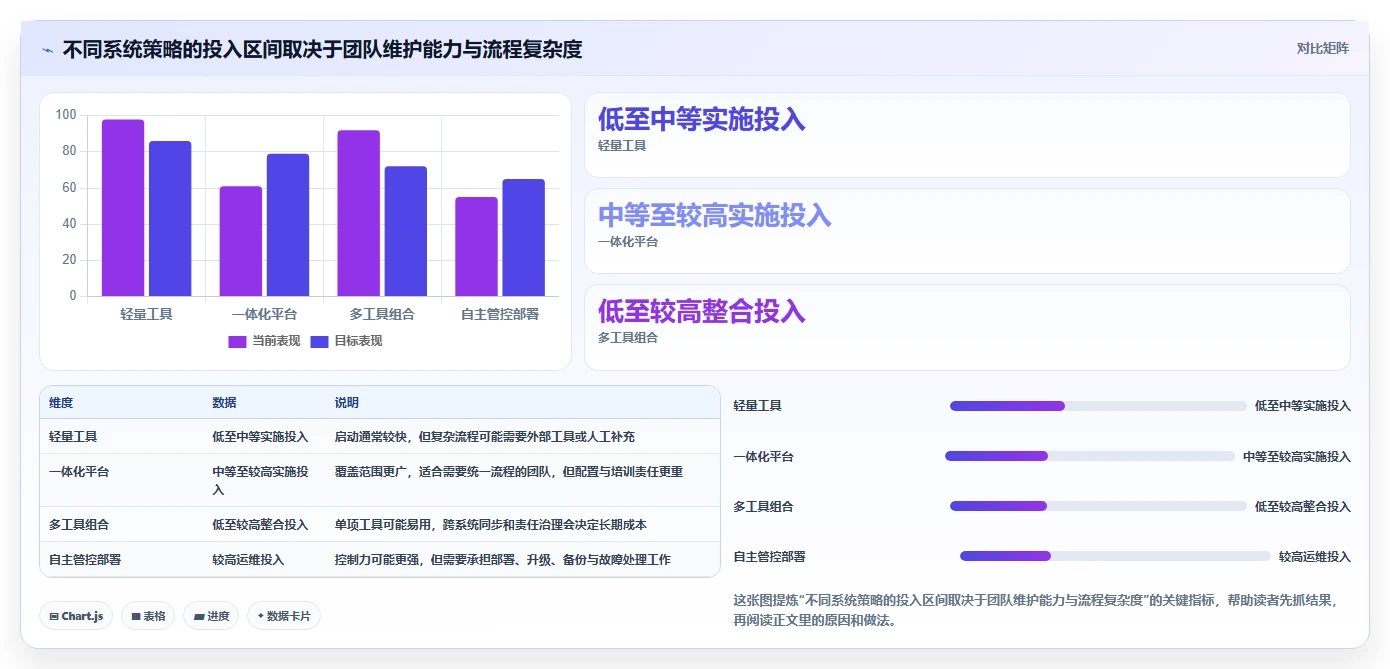1390x669 pixels.
Task: Click the 对比矩阵 label in the header
Action: [x=1322, y=48]
